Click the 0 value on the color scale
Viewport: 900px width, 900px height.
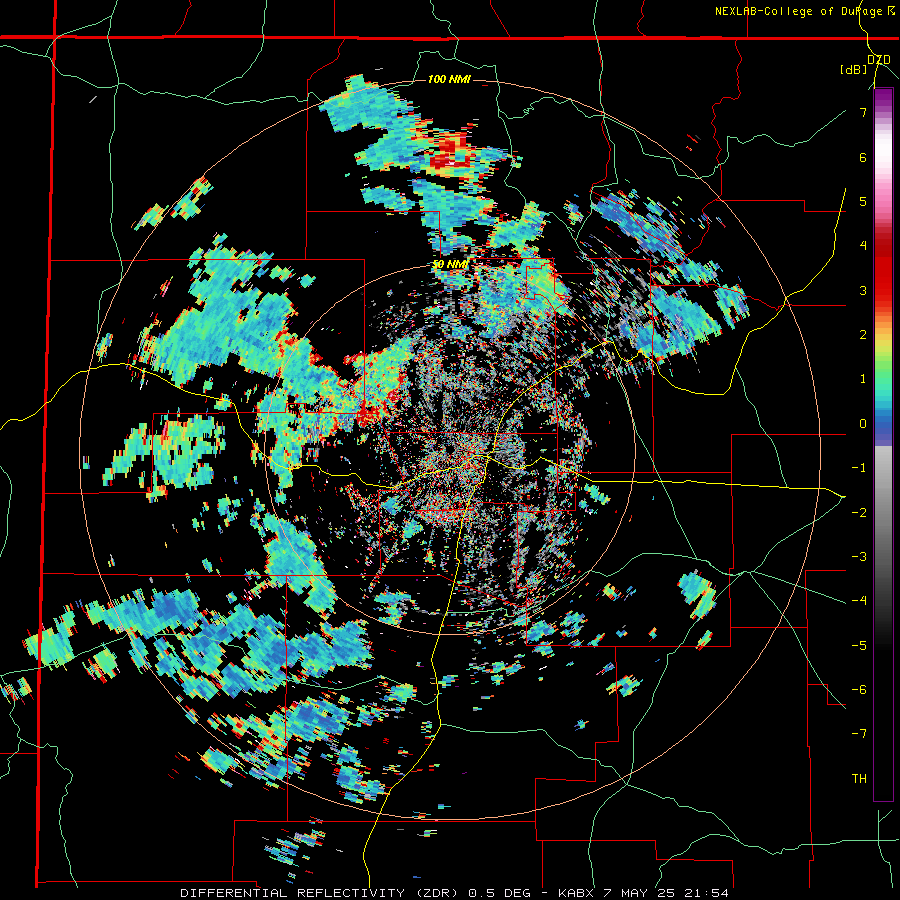(863, 424)
